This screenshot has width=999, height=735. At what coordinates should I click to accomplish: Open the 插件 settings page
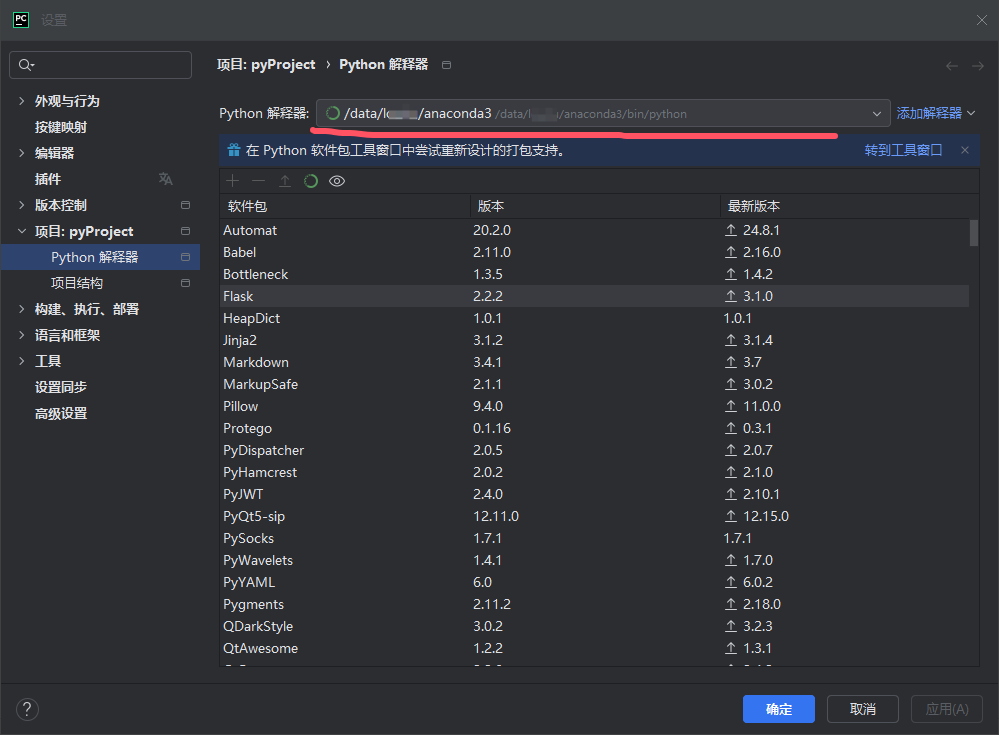48,179
